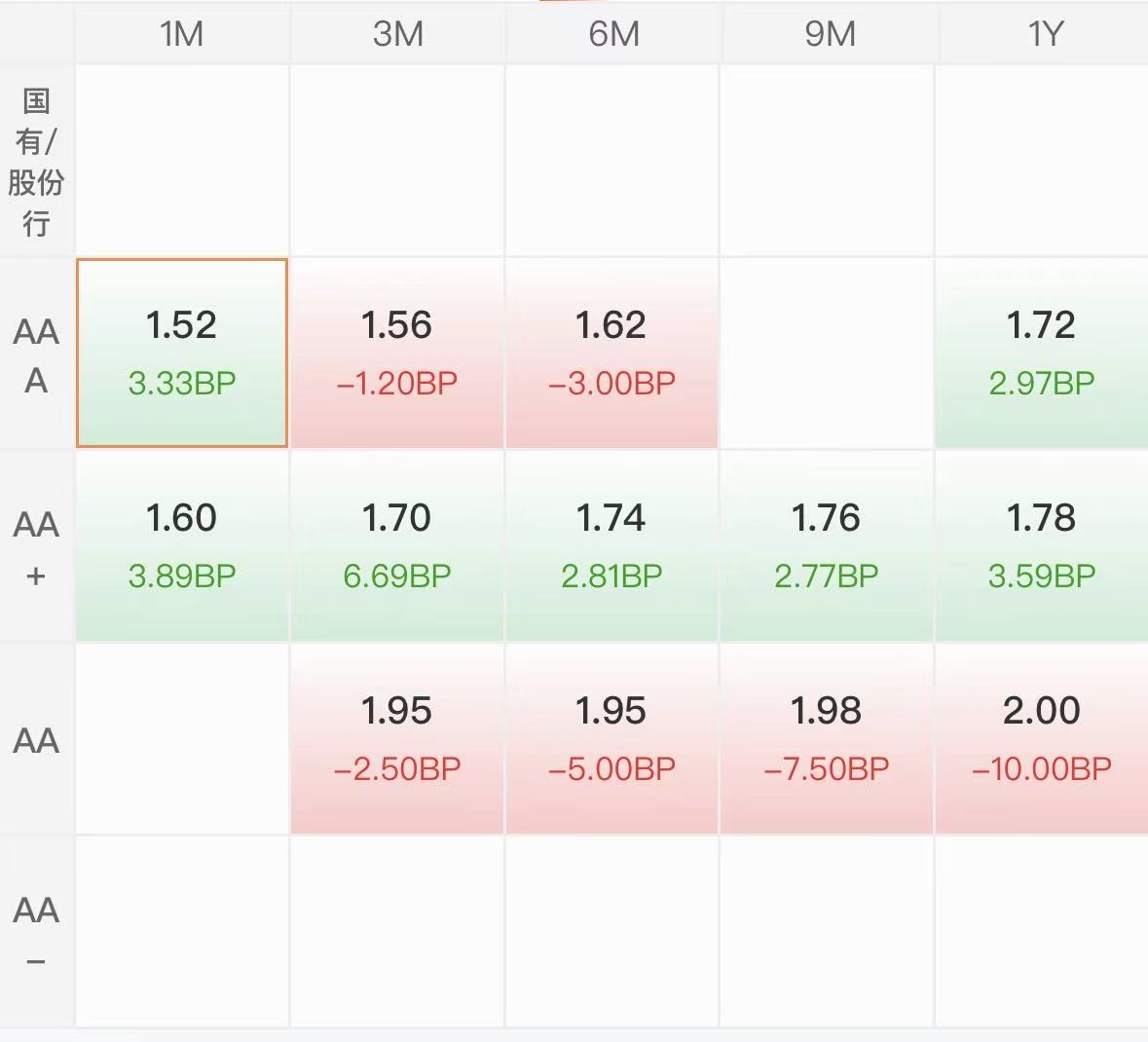Image resolution: width=1148 pixels, height=1042 pixels.
Task: Select the AA+ 3M cell with 6.69BP
Action: tap(397, 545)
